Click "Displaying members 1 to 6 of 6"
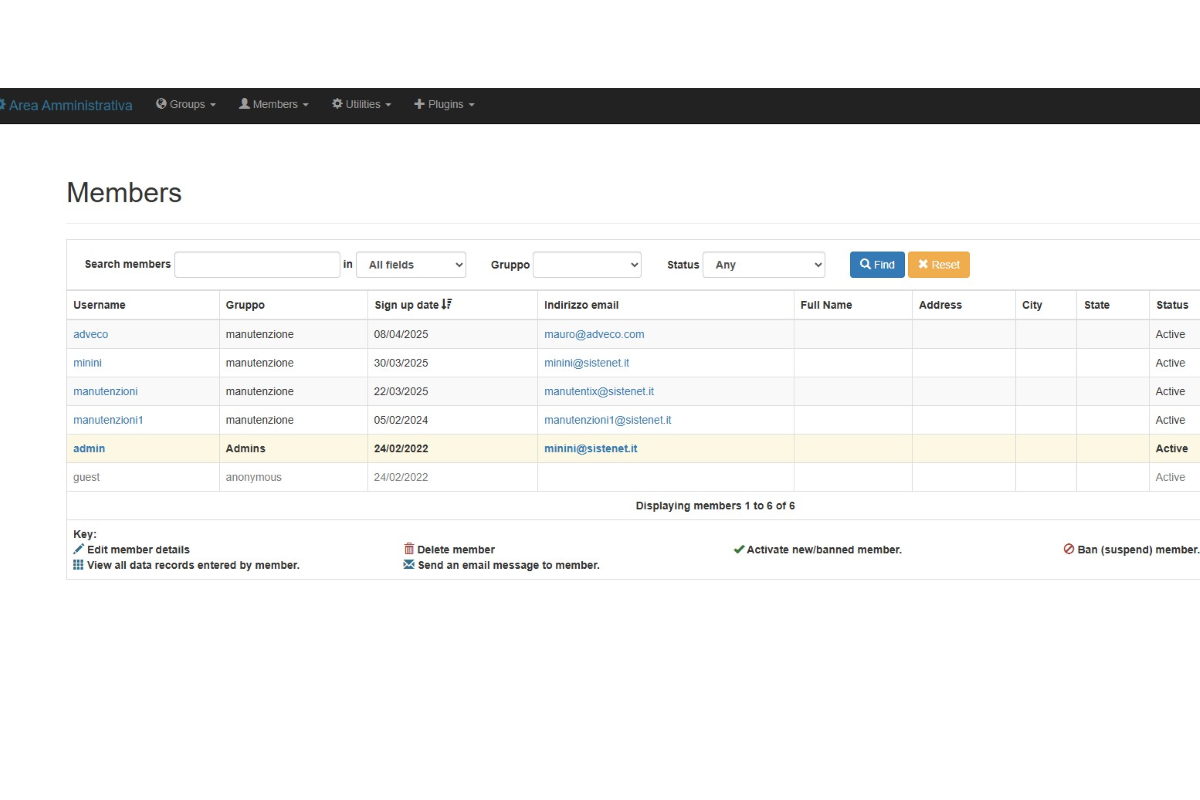This screenshot has height=800, width=1200. (x=715, y=506)
